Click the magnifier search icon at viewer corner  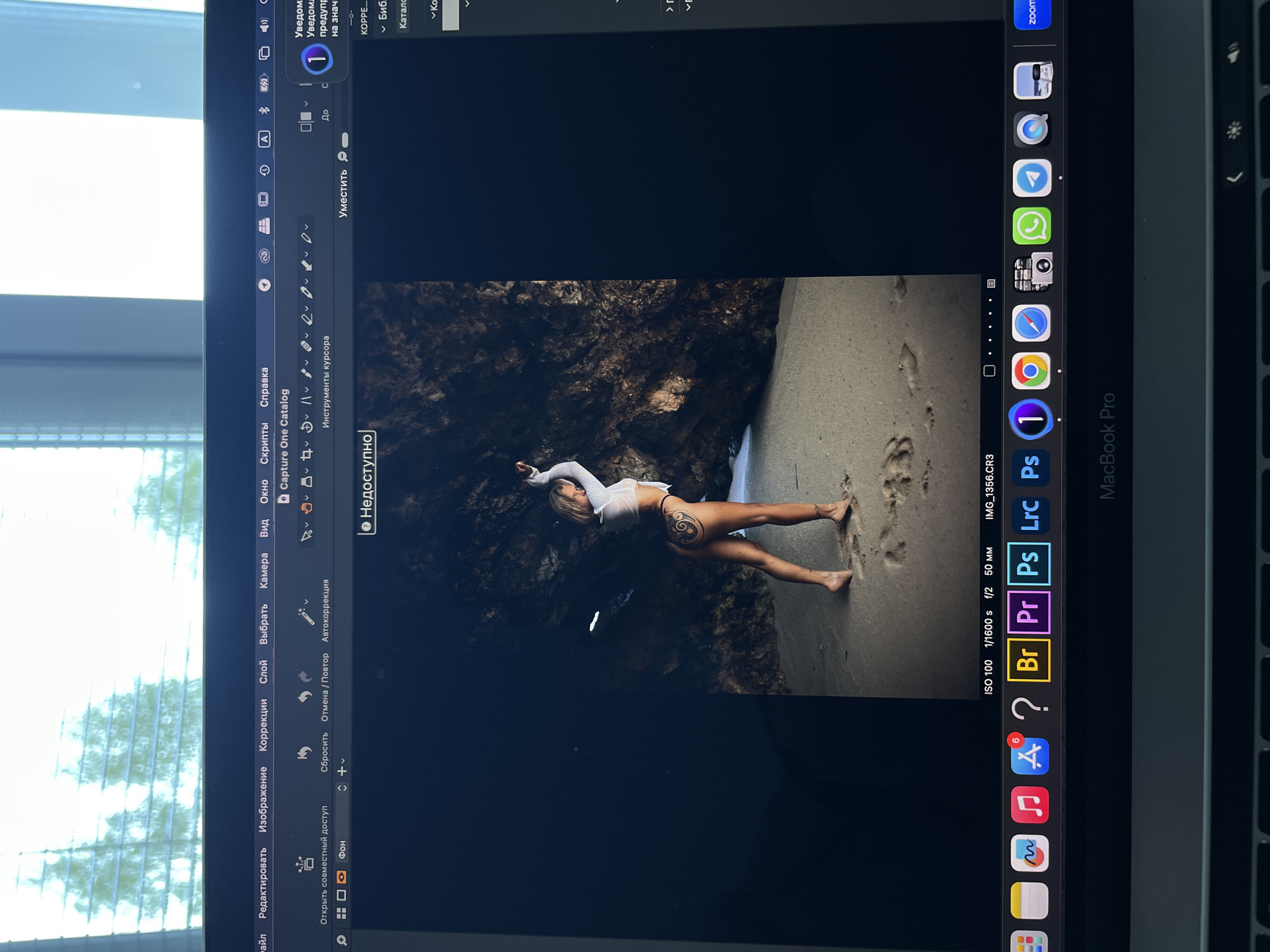click(x=342, y=941)
